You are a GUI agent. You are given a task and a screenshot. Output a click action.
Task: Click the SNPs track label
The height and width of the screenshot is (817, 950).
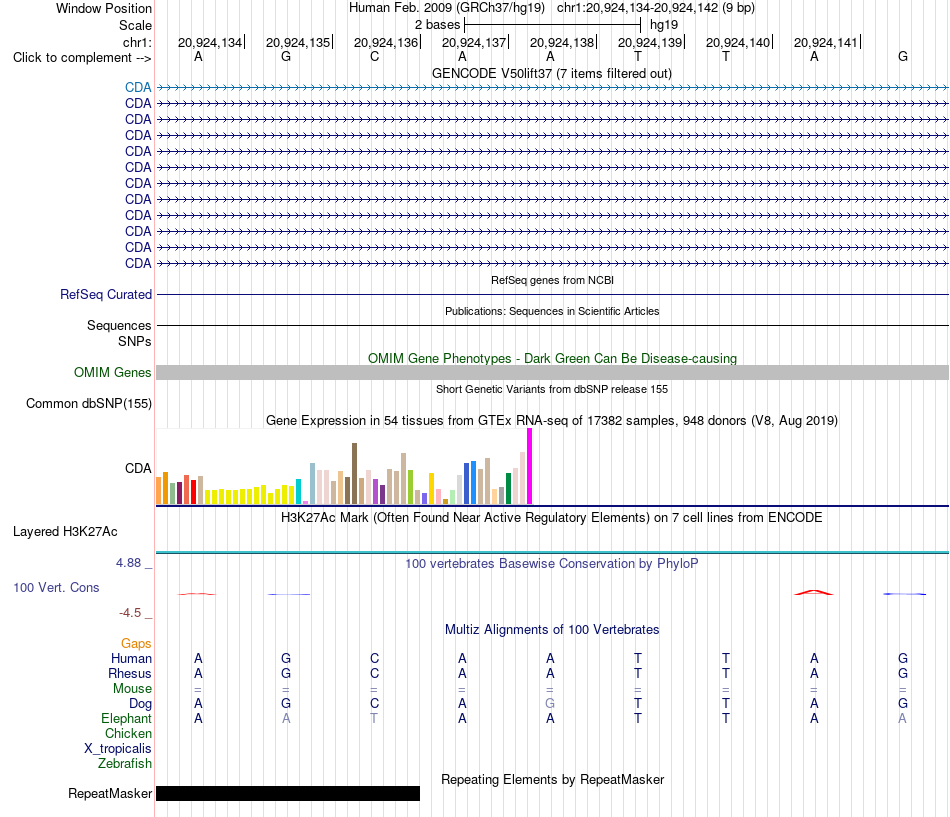click(135, 341)
